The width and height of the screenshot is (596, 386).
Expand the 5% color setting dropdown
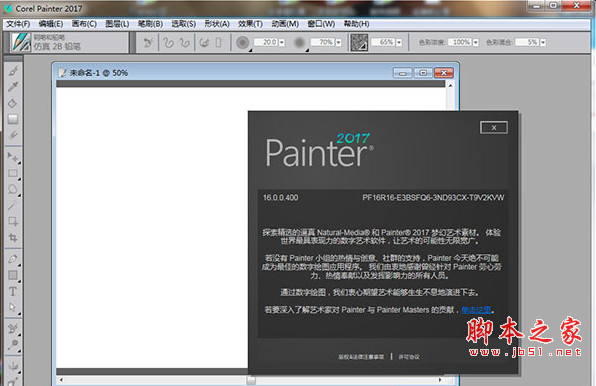543,43
